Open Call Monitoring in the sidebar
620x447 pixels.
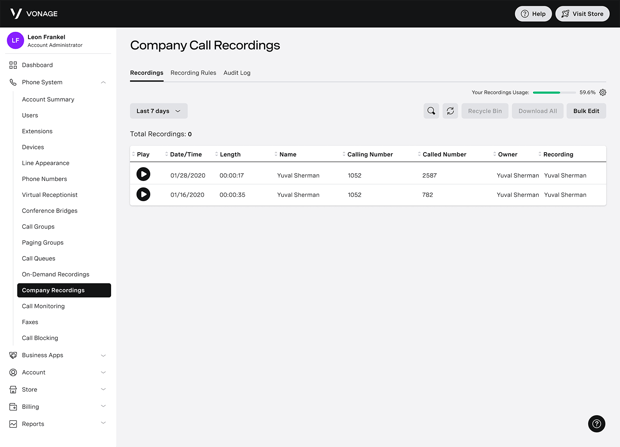pyautogui.click(x=43, y=306)
